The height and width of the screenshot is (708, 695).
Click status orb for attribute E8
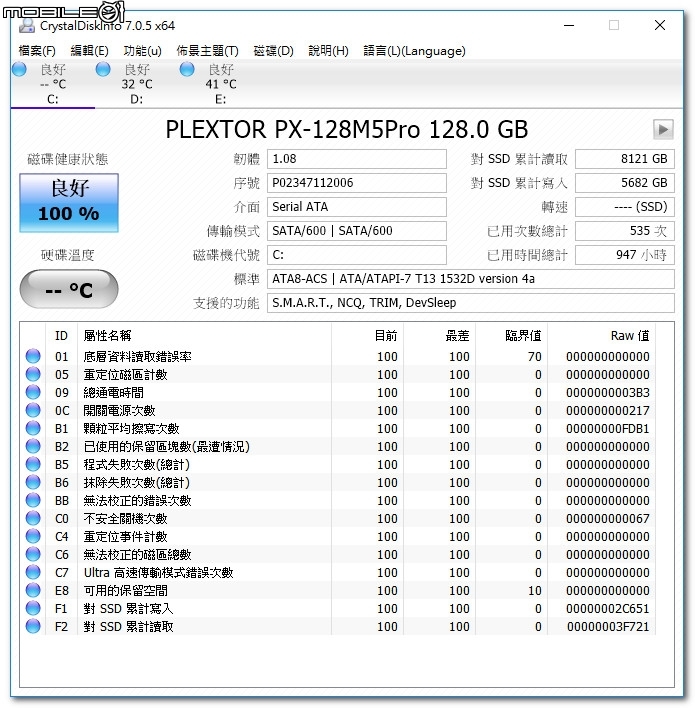pos(33,590)
